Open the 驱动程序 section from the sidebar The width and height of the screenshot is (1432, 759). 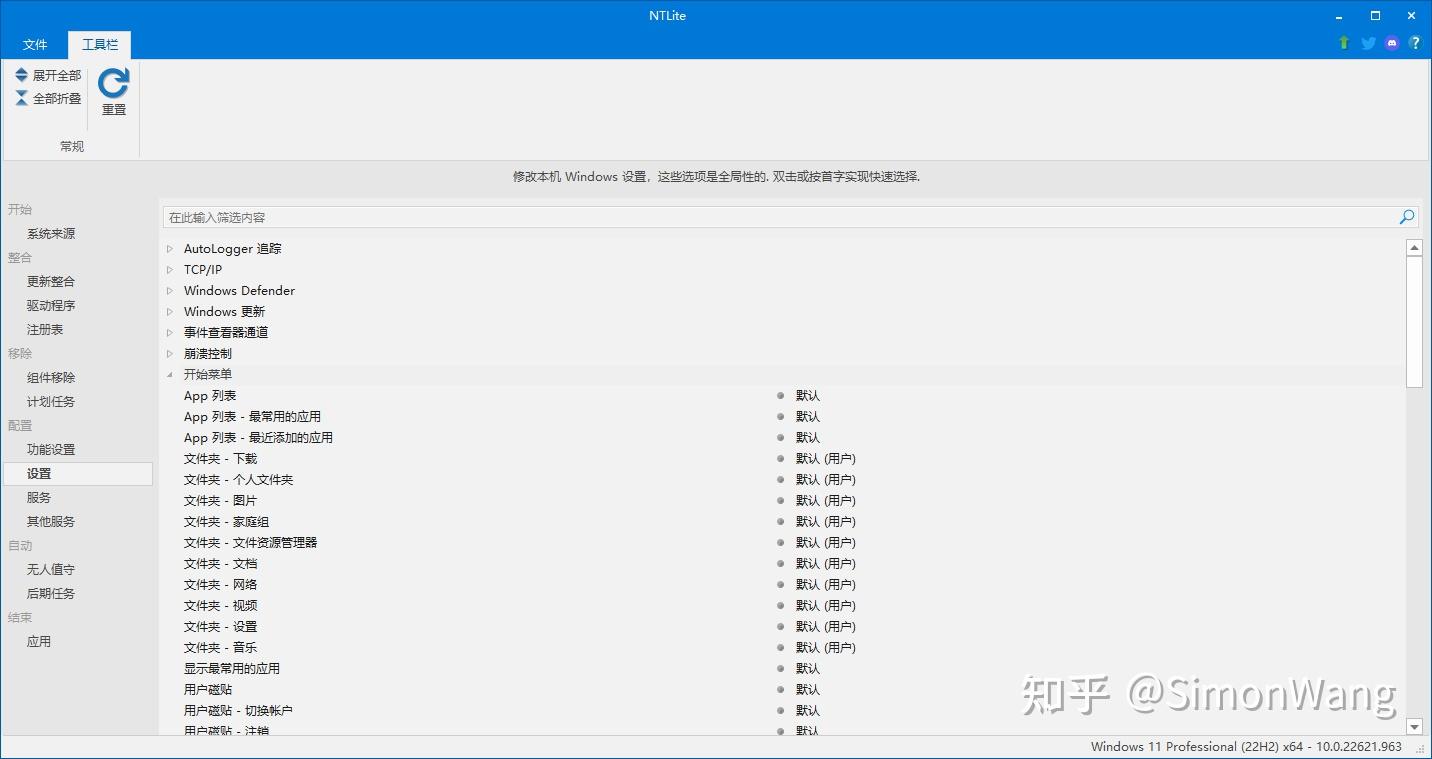click(x=50, y=305)
